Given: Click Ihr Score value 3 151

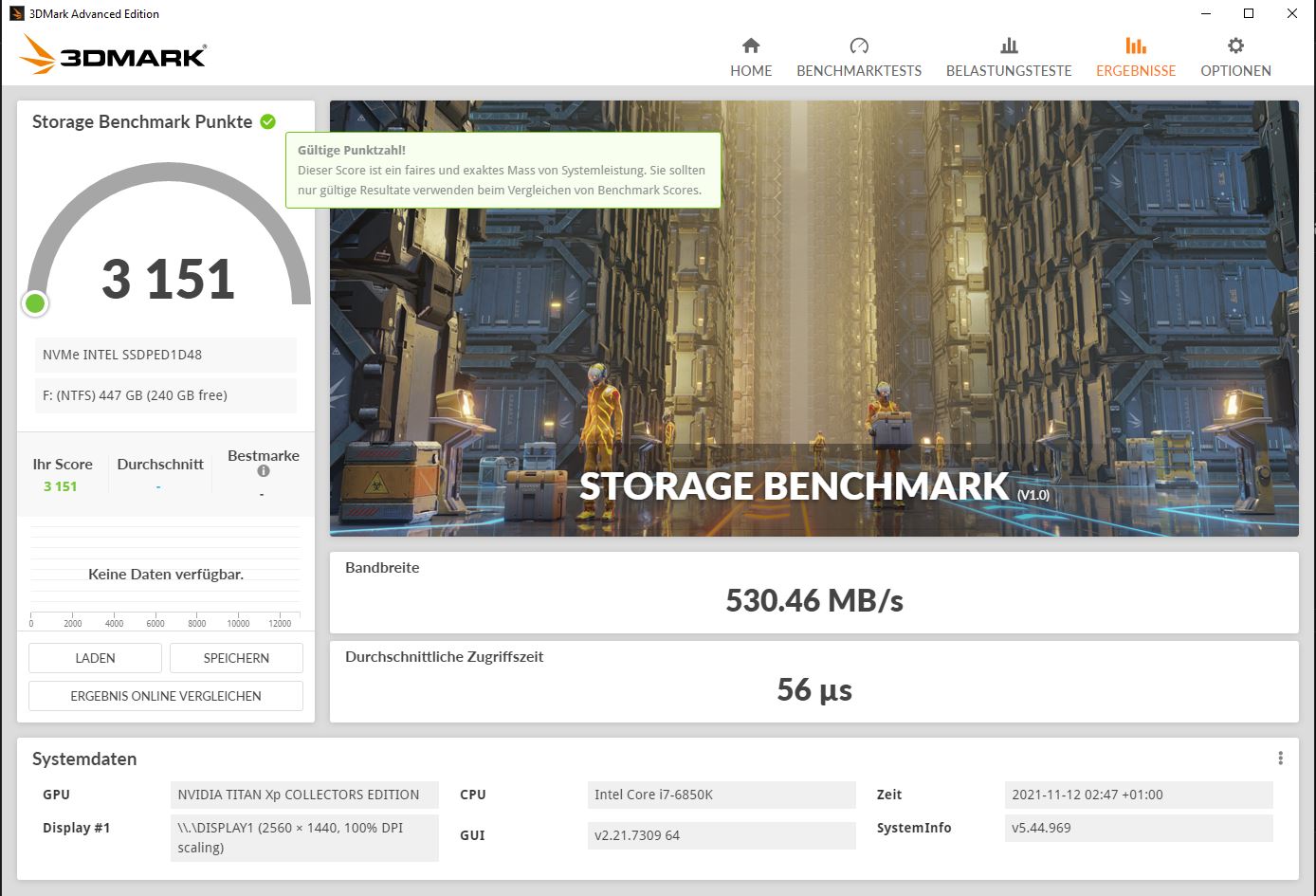Looking at the screenshot, I should click(60, 486).
